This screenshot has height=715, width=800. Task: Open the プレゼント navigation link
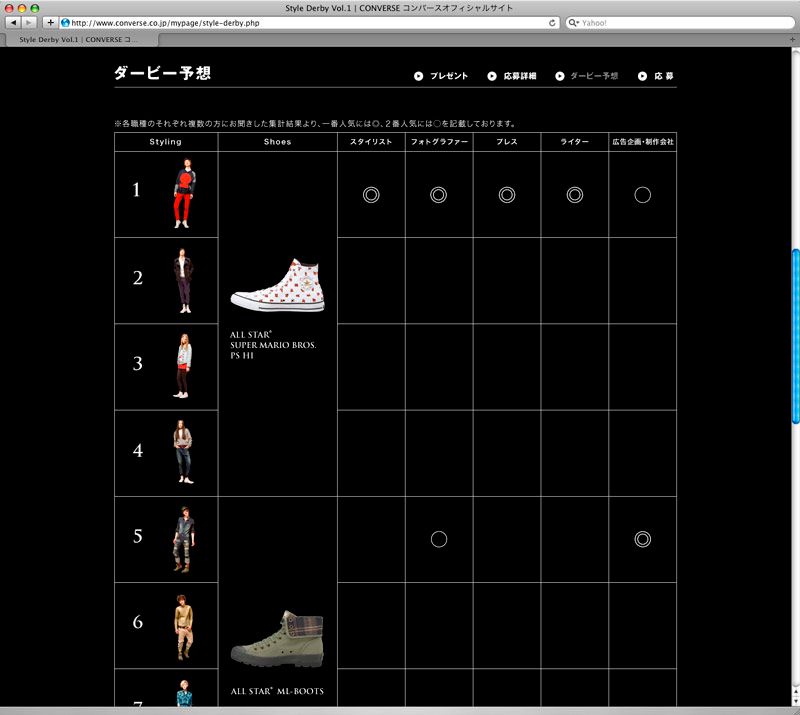coord(441,76)
